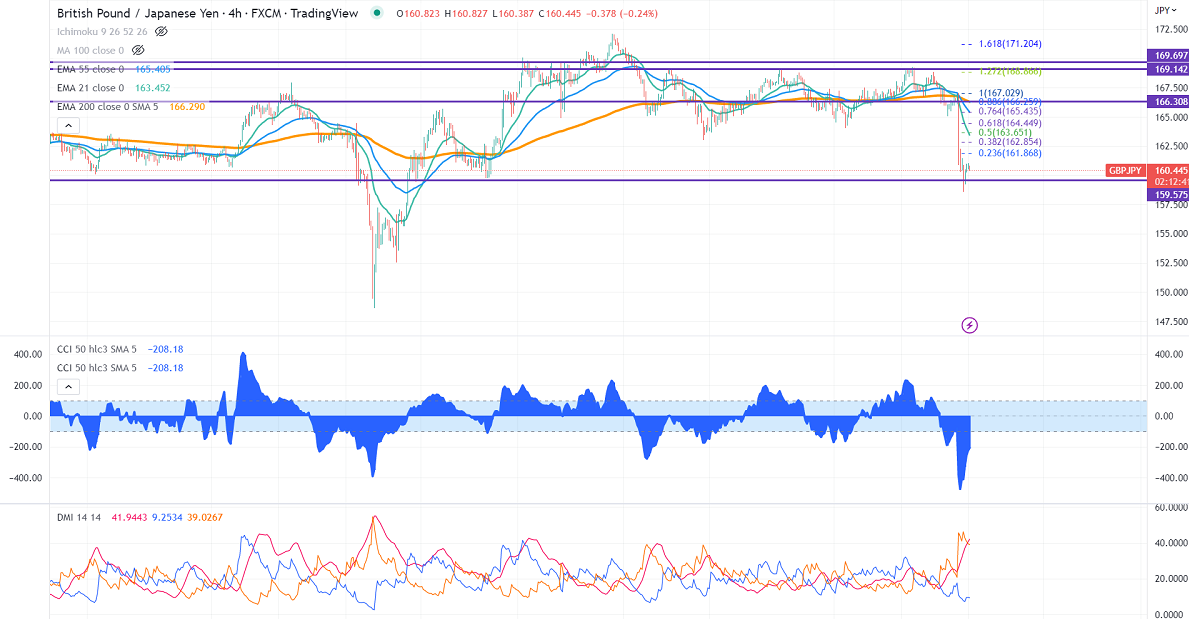Screen dimensions: 1189x619
Task: Click the British Pound / Japanese Yen title
Action: point(140,13)
